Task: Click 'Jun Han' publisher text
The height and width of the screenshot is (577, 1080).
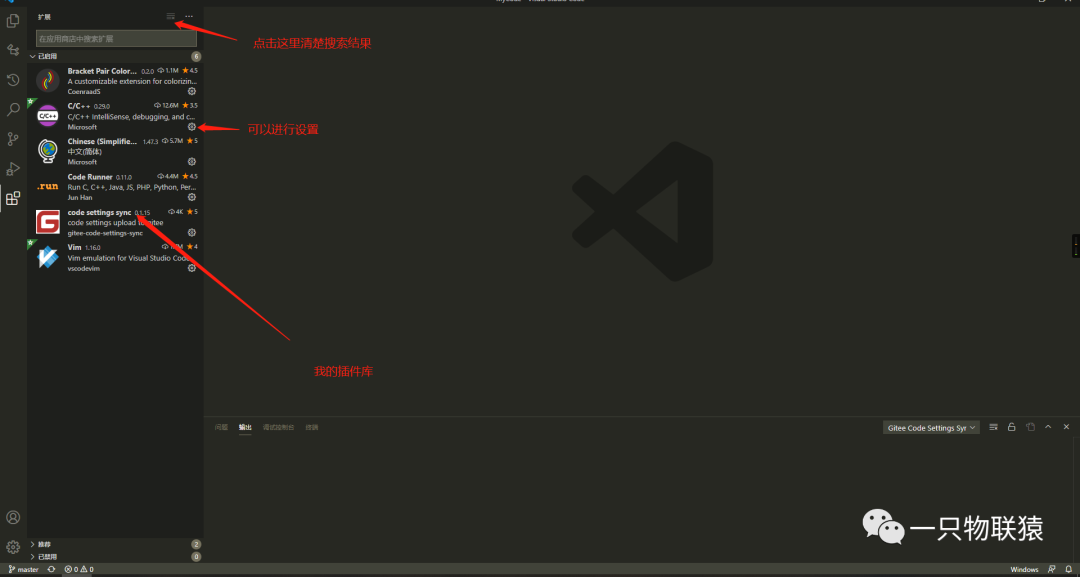Action: (79, 198)
